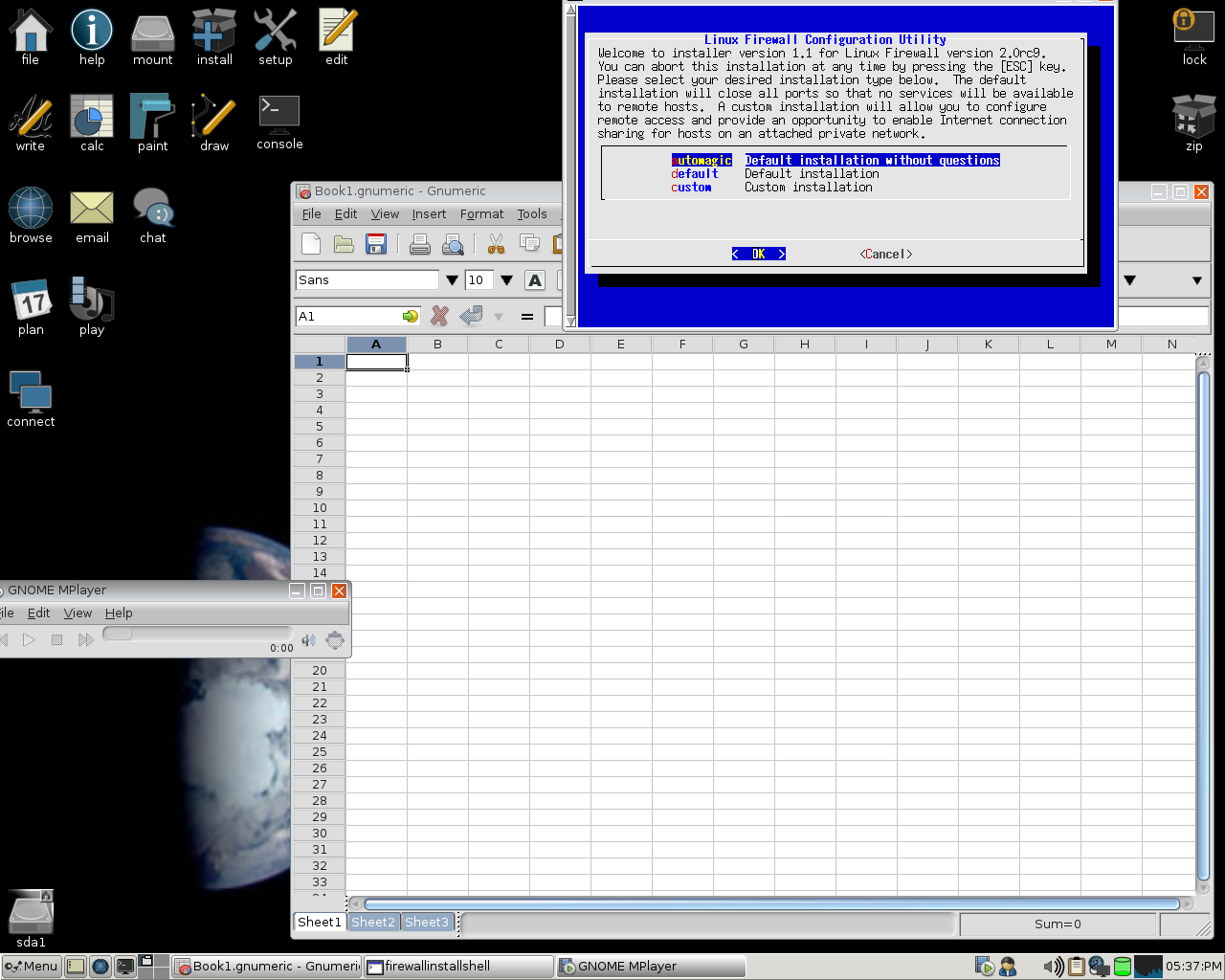This screenshot has width=1225, height=980.
Task: Open the taskbar Menu button
Action: point(32,967)
